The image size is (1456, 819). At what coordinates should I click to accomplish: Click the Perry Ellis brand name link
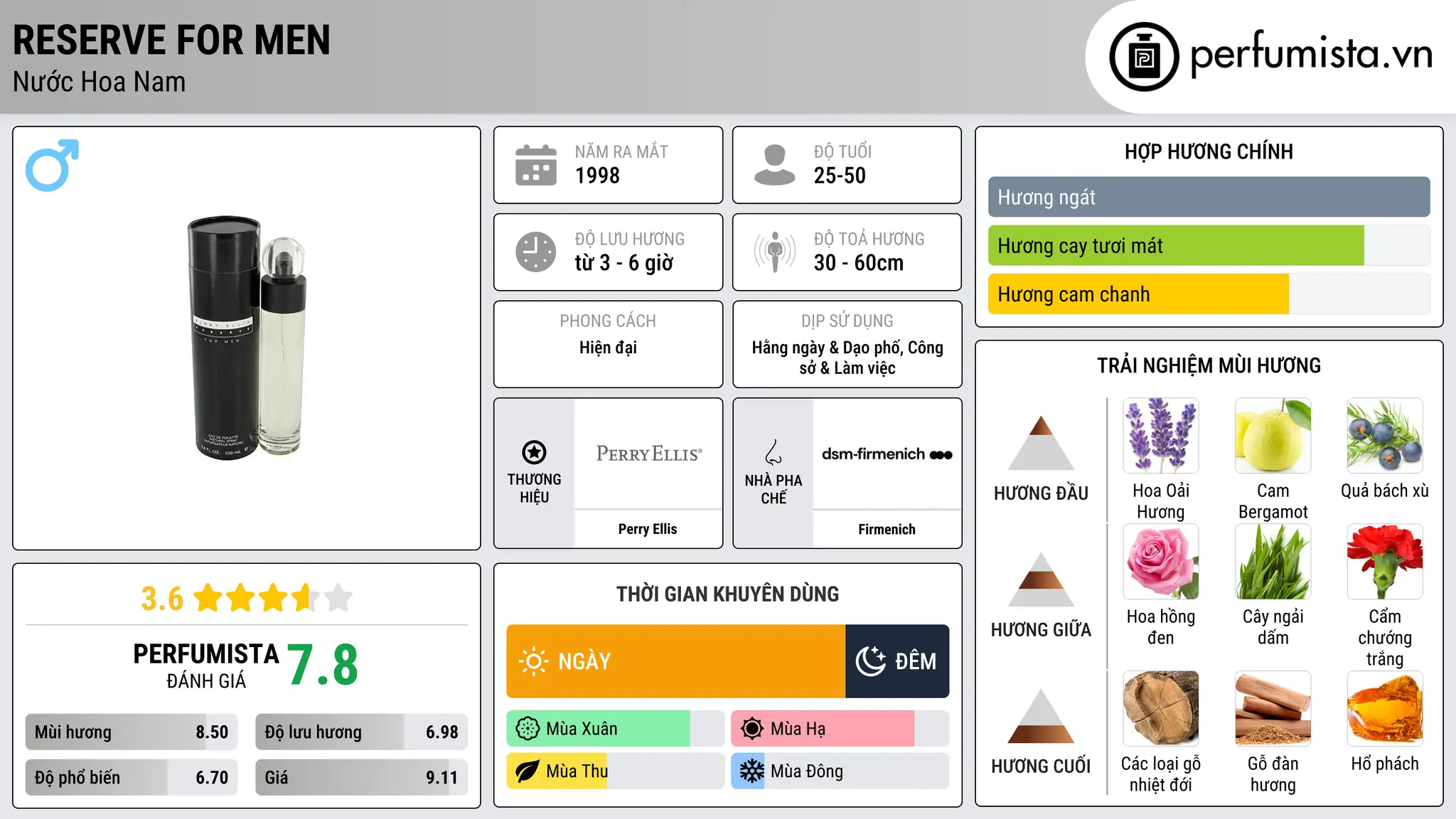tap(648, 529)
